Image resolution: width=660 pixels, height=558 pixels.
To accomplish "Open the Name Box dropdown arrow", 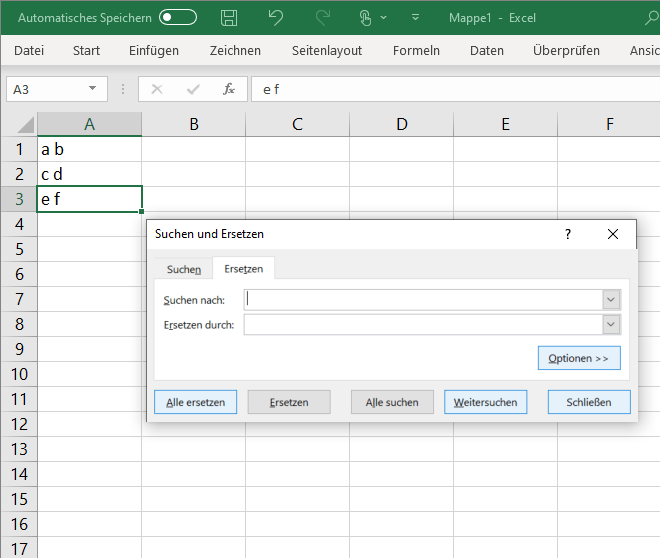I will [93, 89].
